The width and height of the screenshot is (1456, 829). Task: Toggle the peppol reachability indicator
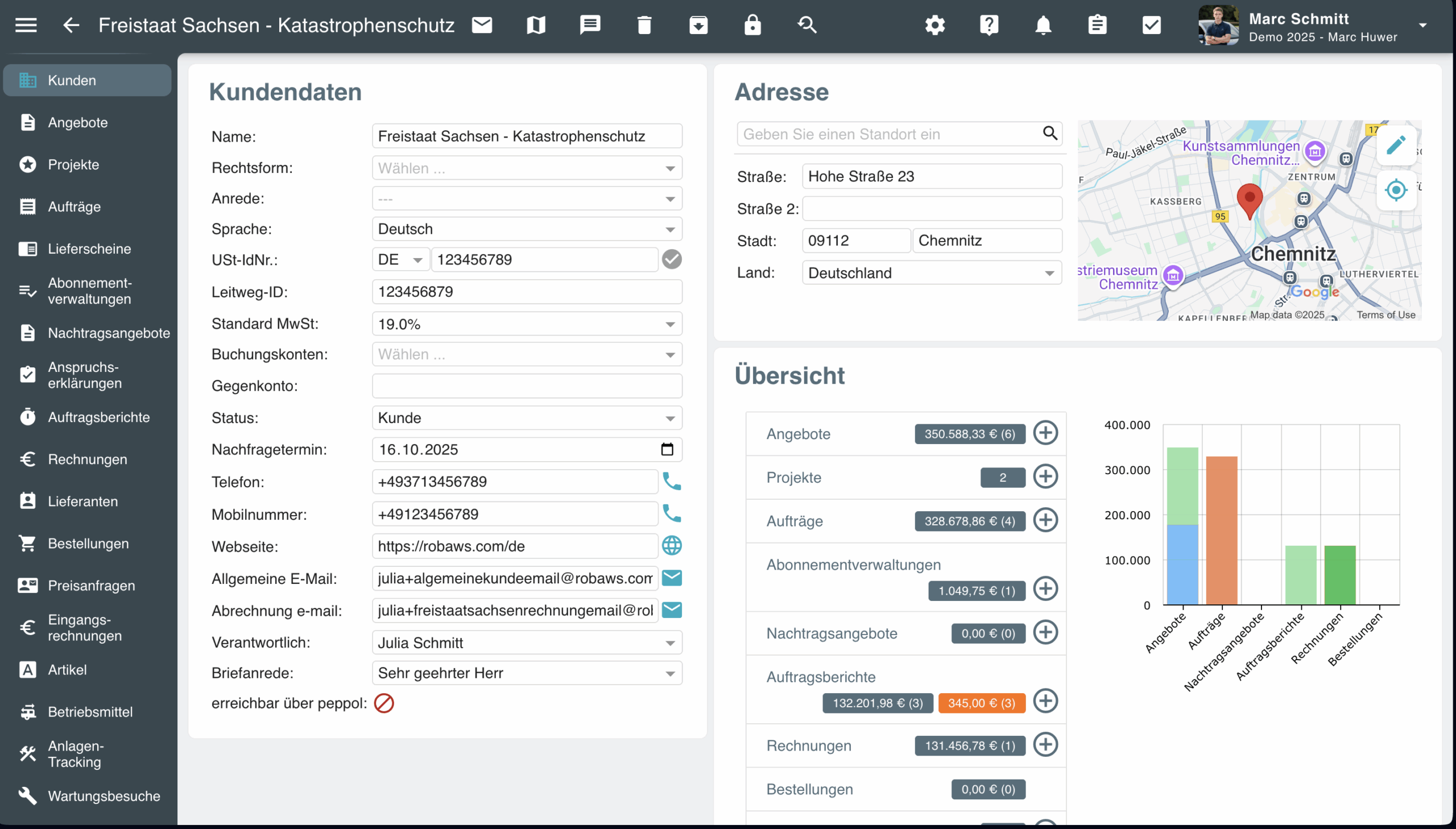(384, 703)
